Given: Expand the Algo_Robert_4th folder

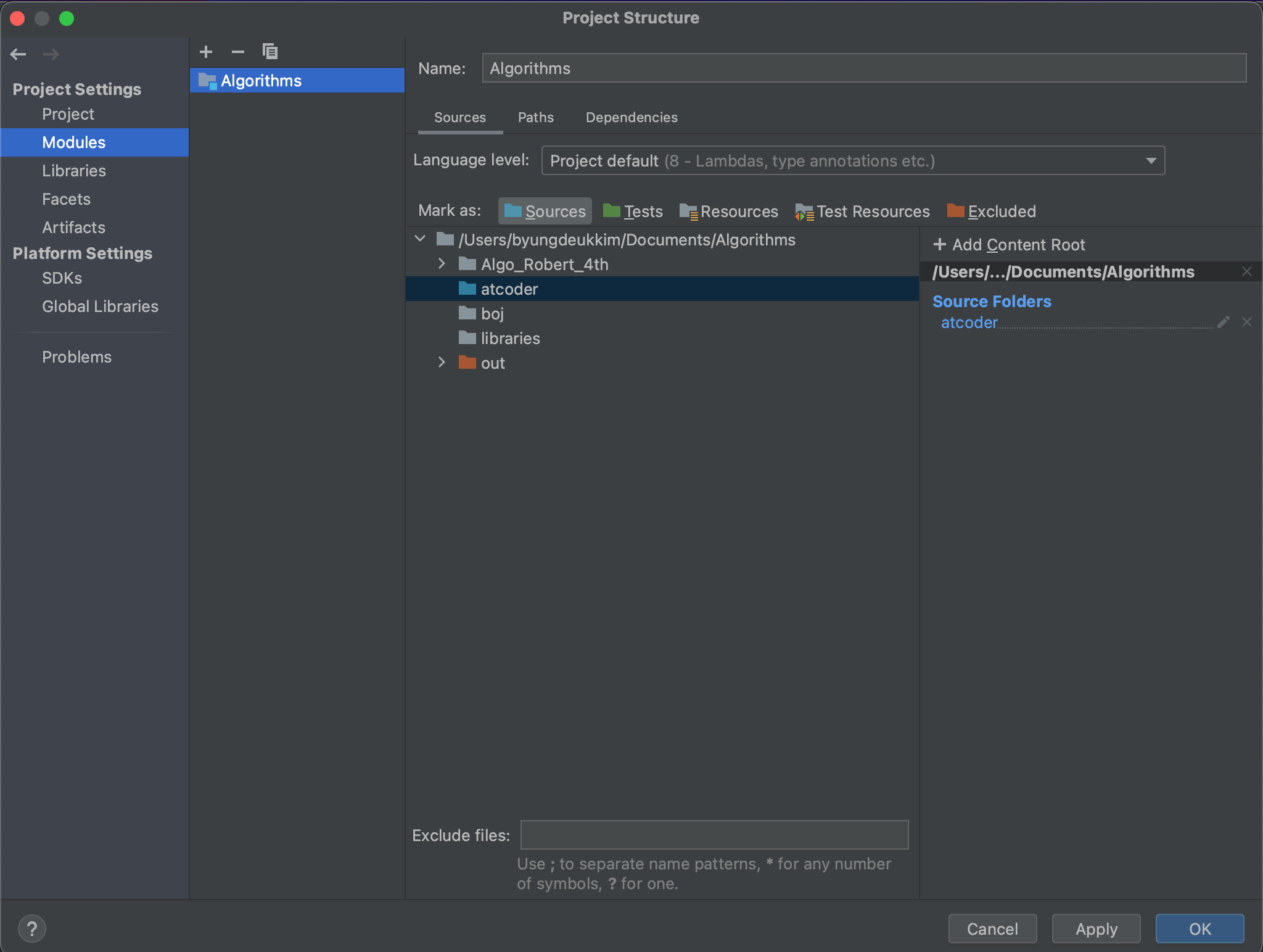Looking at the screenshot, I should tap(442, 264).
